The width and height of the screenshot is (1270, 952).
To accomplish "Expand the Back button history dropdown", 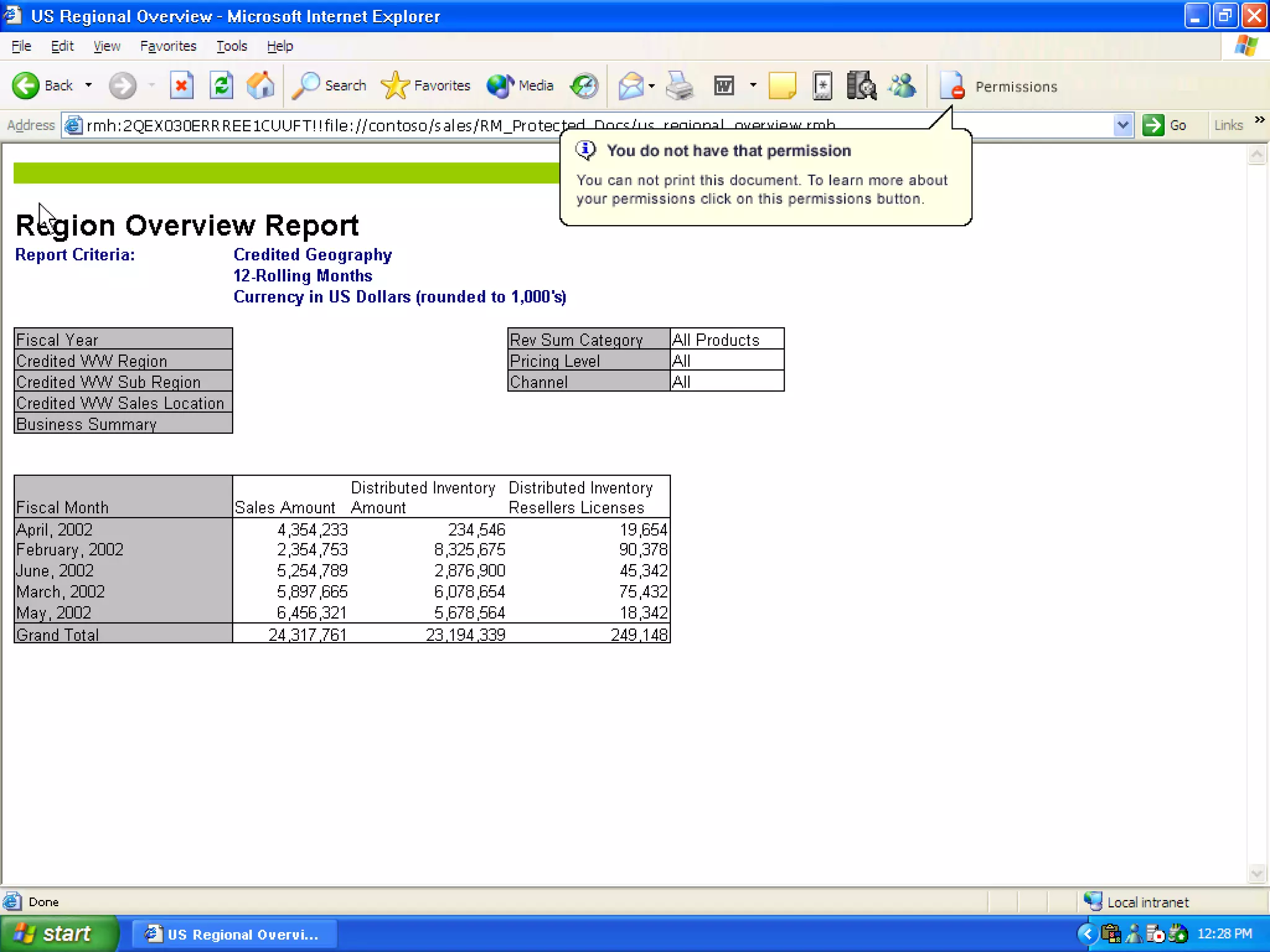I will tap(89, 86).
